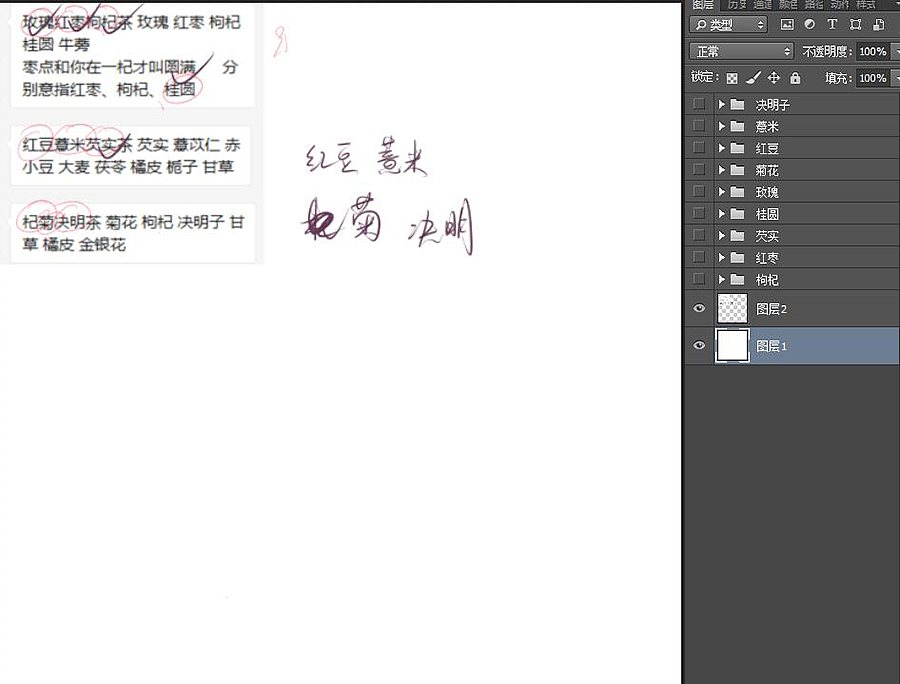
Task: Switch to the 历史 panel tab
Action: (x=737, y=5)
